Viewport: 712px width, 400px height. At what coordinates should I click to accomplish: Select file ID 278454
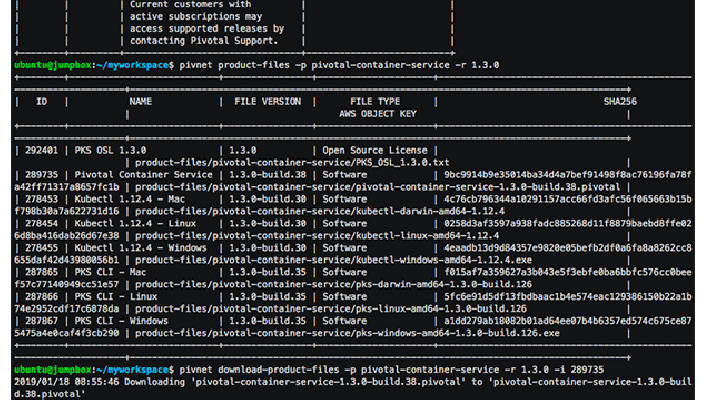41,223
